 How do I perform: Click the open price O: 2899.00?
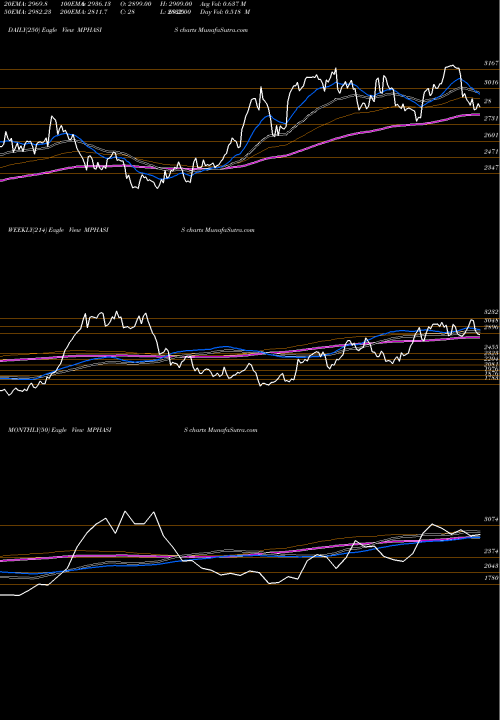pos(136,4)
